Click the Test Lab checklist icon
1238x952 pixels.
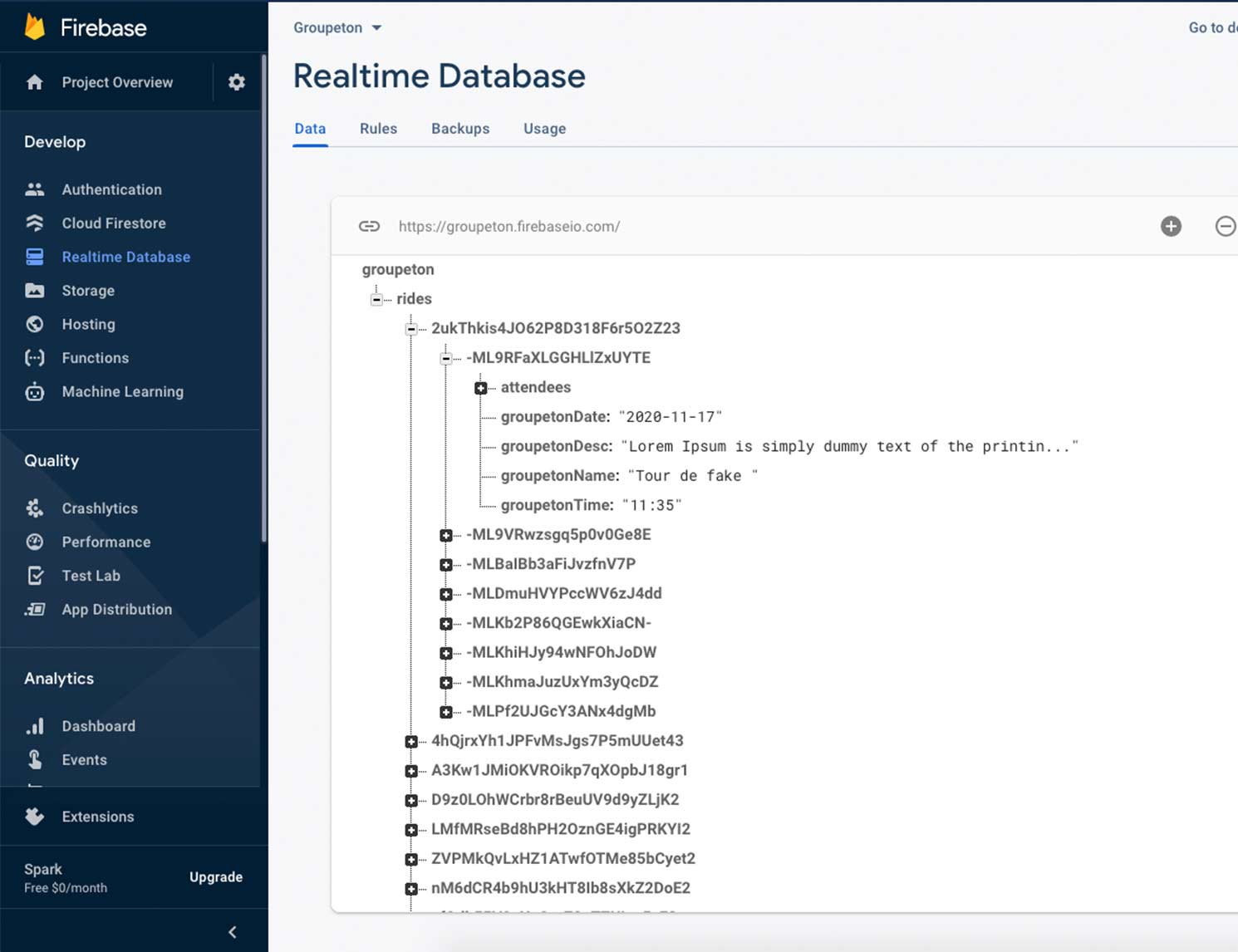click(x=34, y=576)
